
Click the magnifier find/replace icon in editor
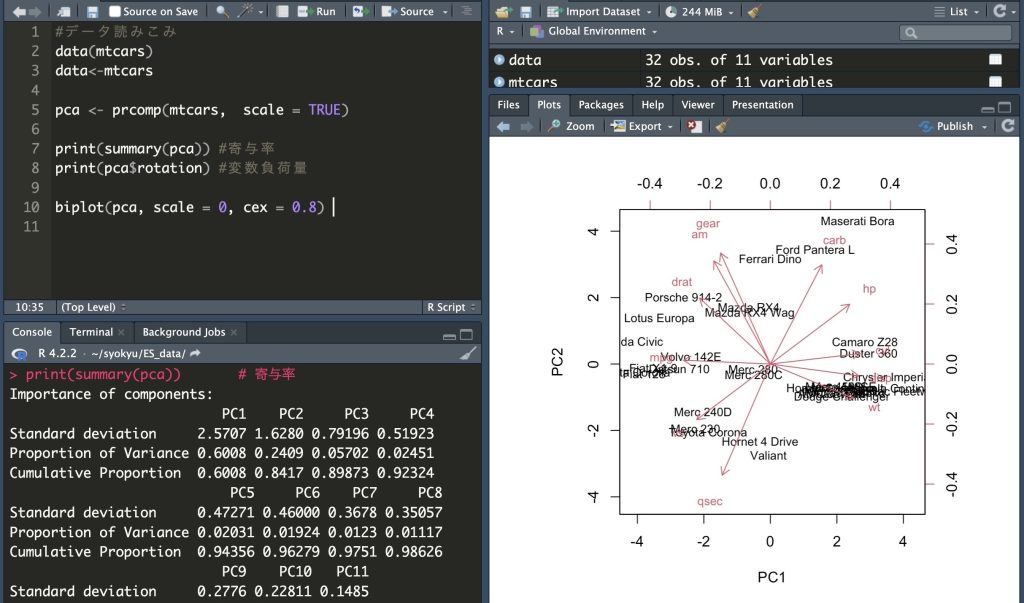pos(222,11)
